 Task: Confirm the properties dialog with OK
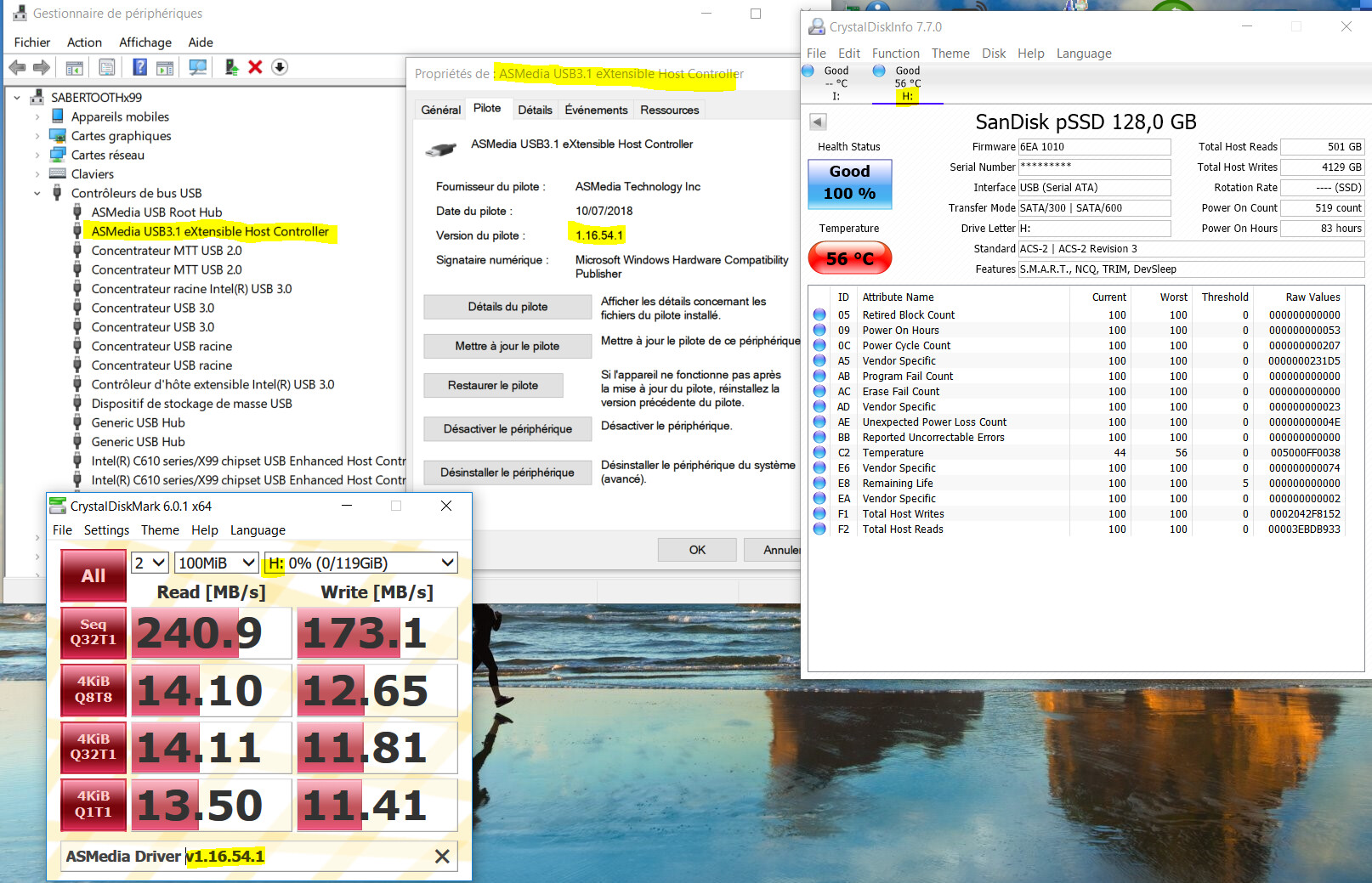pos(697,550)
